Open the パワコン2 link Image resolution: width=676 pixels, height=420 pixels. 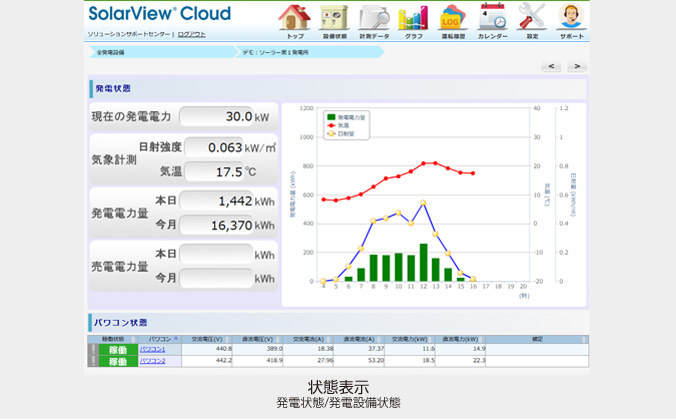click(153, 360)
